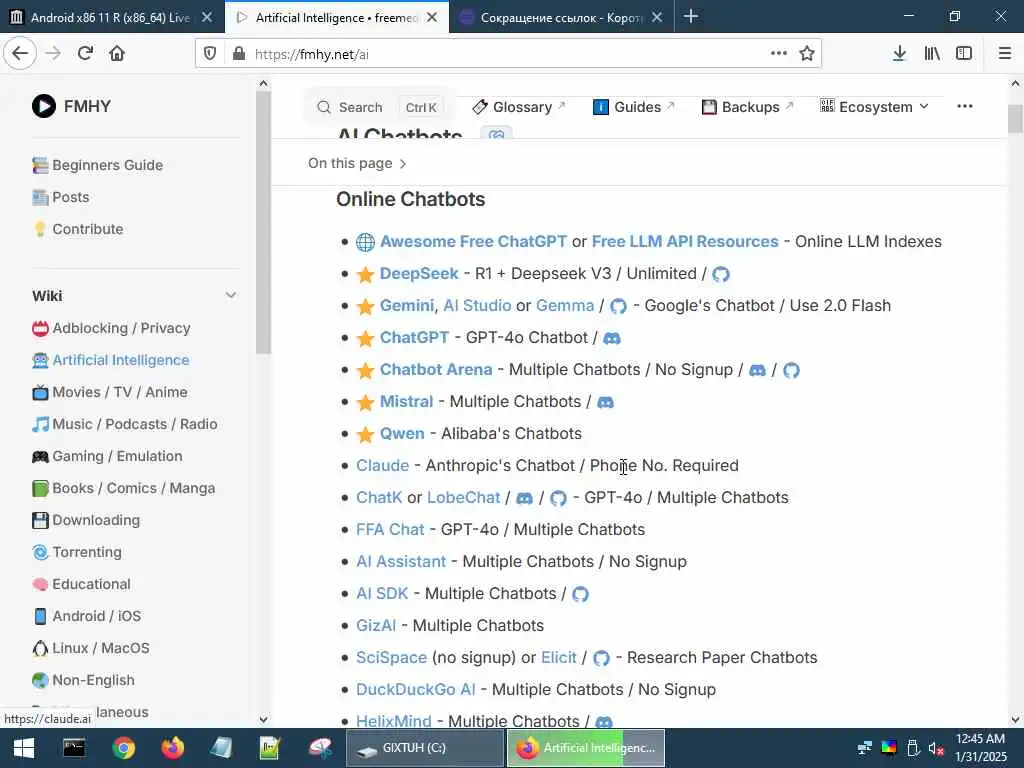Viewport: 1024px width, 768px height.
Task: Follow the FFA Chat link
Action: 390,530
